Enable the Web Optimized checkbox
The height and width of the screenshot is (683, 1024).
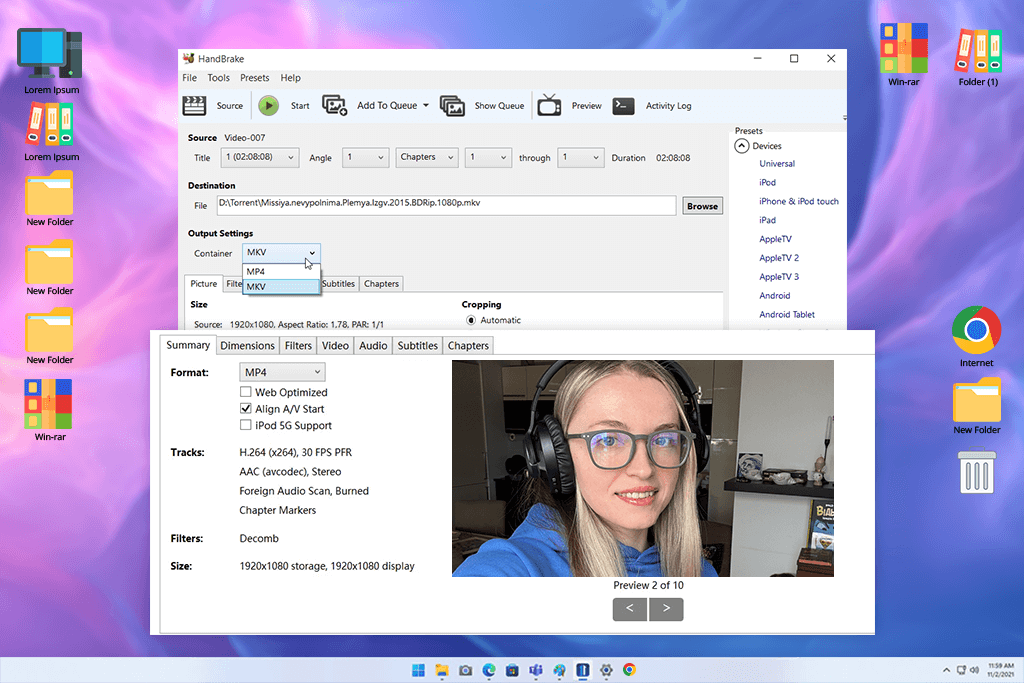(x=246, y=392)
